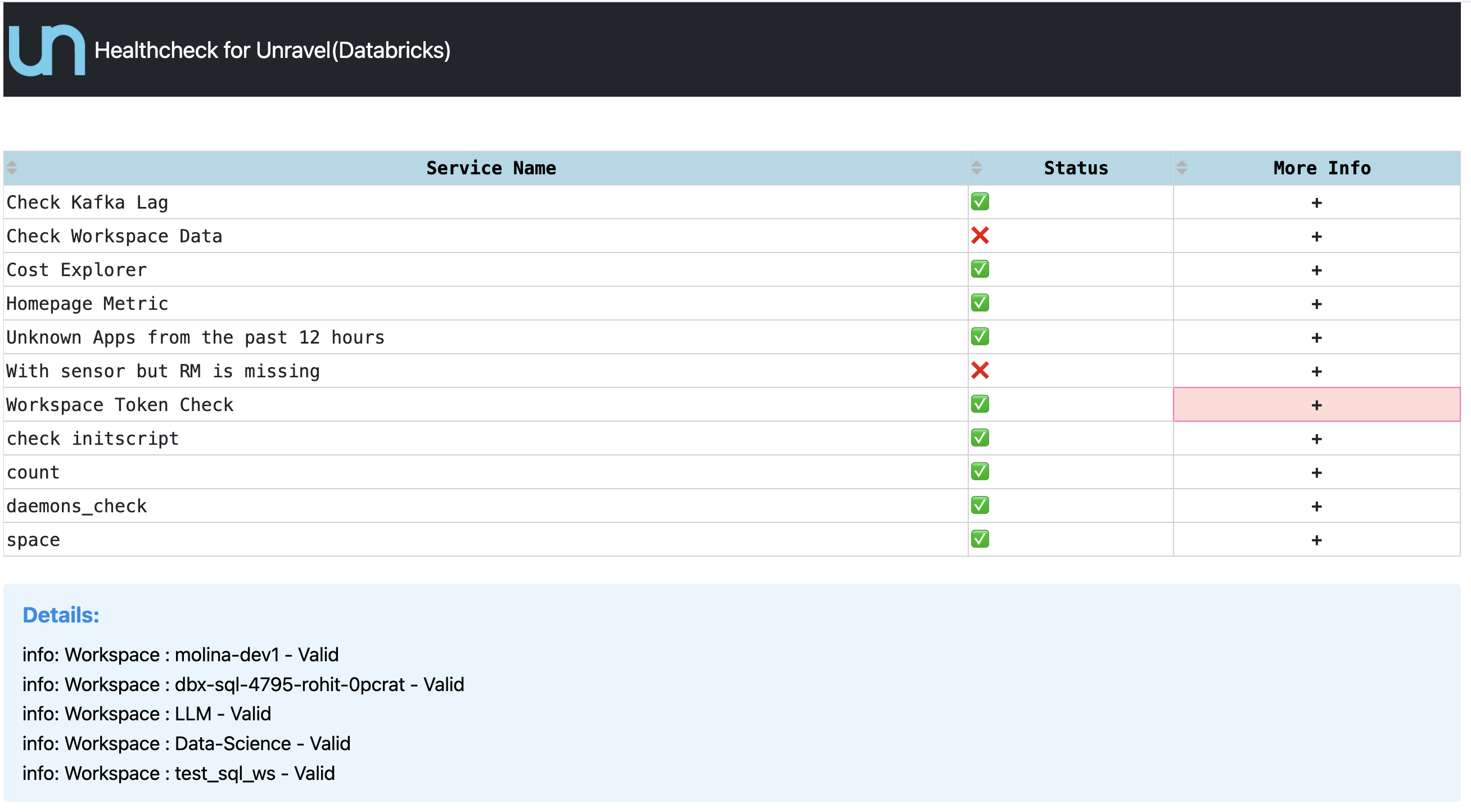
Task: Click the count service name cell
Action: click(33, 472)
